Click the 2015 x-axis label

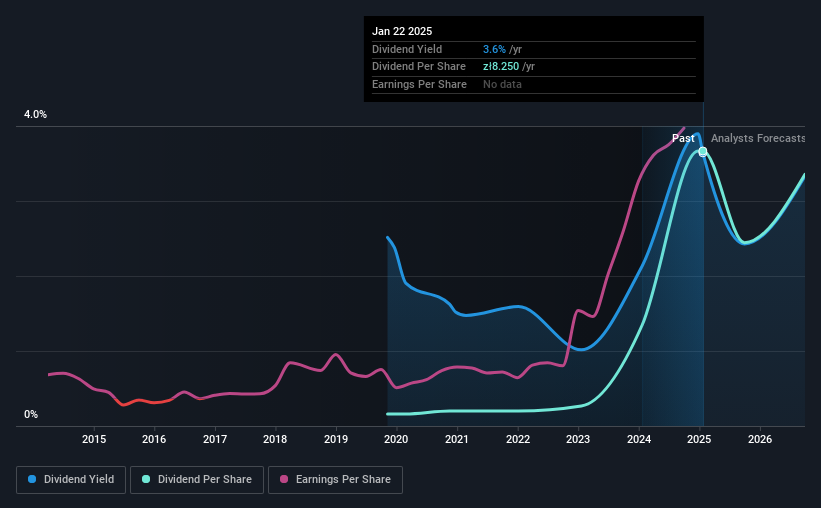[x=94, y=439]
